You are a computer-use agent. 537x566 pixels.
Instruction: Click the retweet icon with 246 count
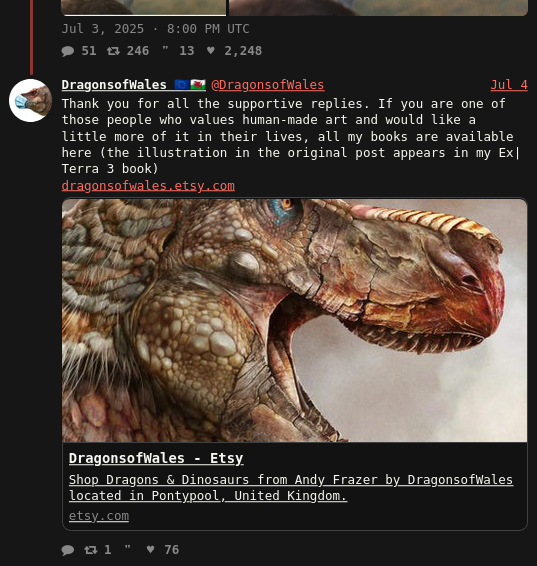tap(113, 51)
